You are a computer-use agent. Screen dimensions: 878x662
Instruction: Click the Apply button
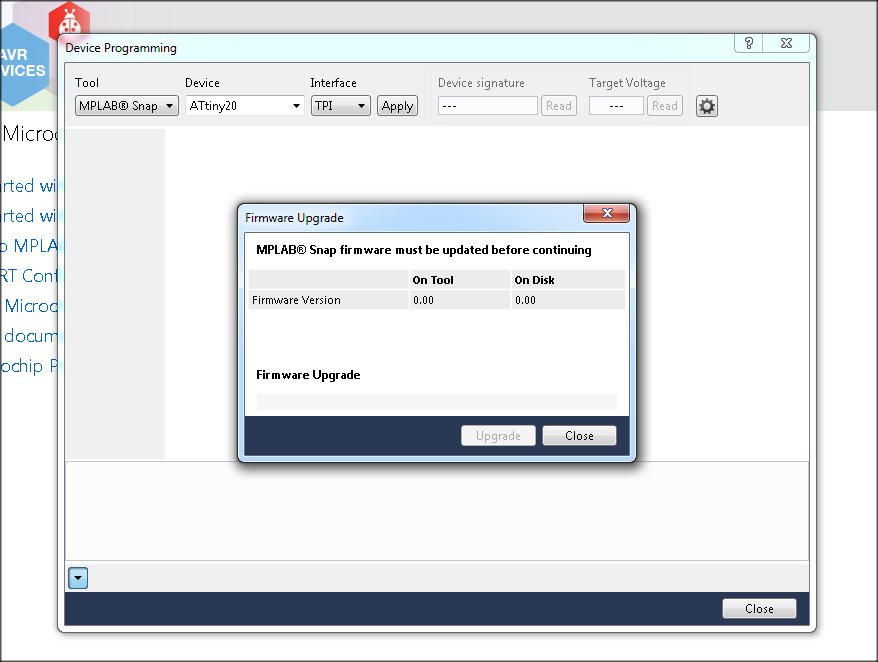398,106
